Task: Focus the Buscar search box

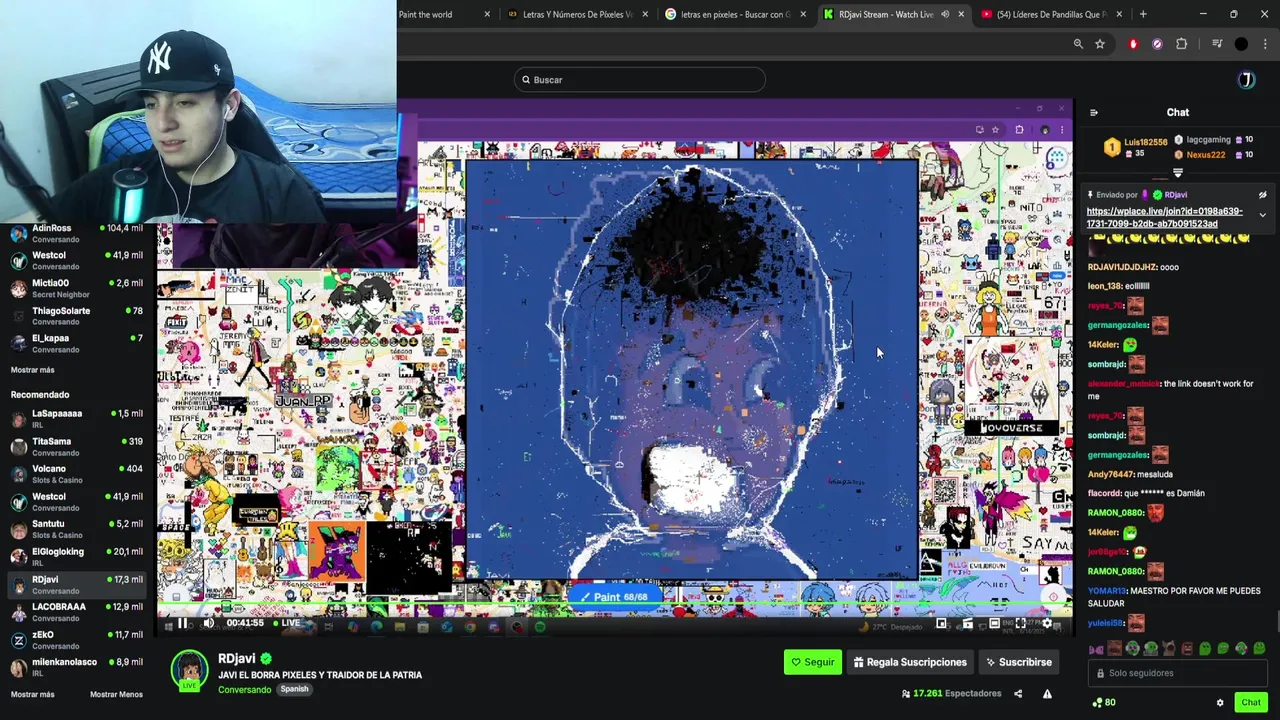Action: 640,80
